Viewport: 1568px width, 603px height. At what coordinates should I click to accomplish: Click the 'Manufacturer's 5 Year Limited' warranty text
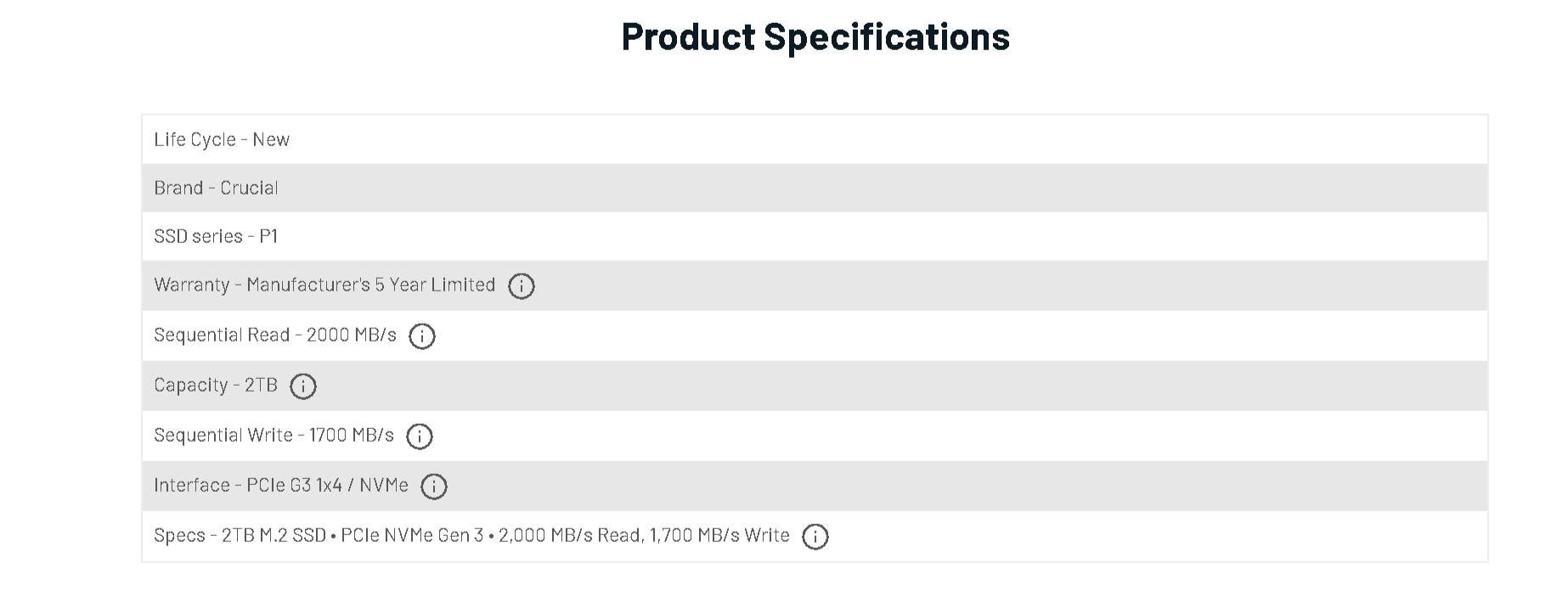[x=370, y=285]
